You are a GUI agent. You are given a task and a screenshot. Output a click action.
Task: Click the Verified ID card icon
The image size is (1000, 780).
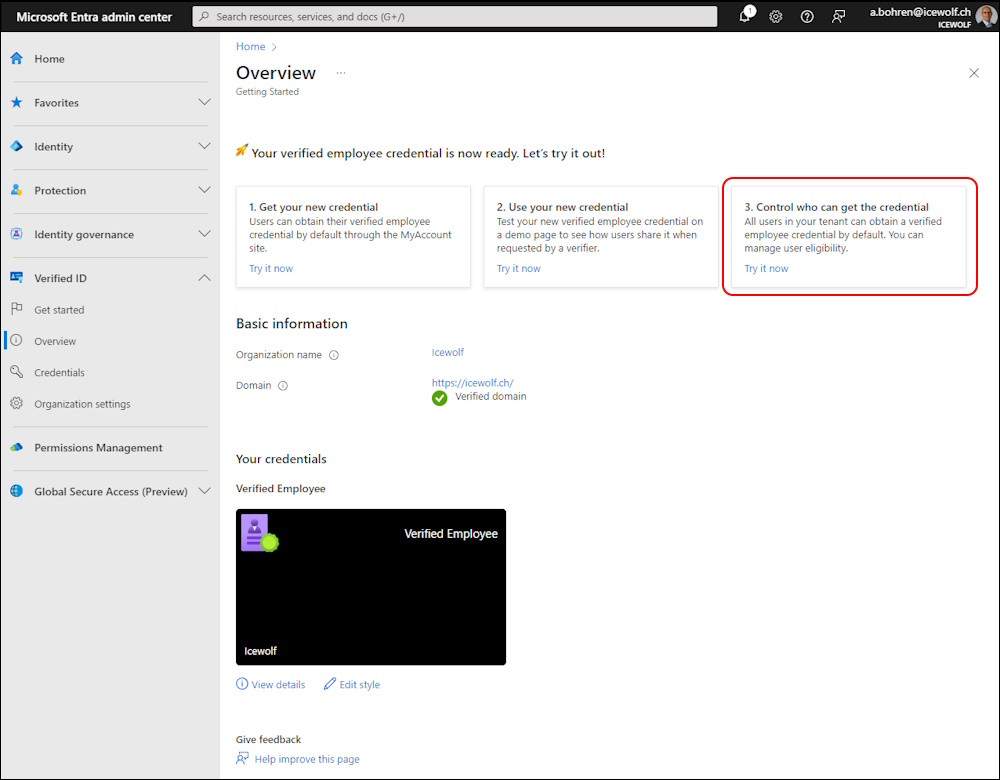pos(17,277)
